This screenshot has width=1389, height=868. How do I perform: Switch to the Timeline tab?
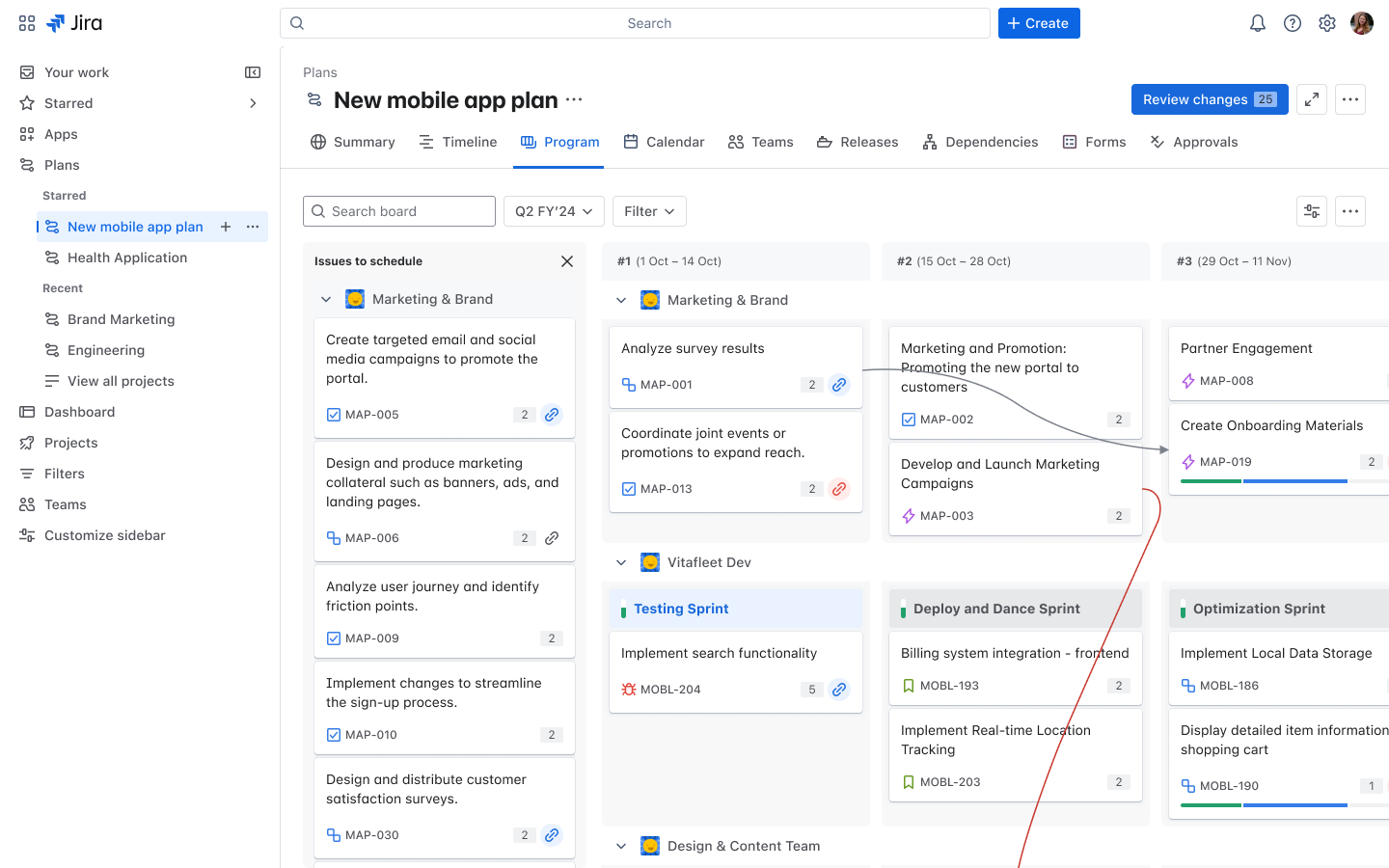tap(458, 142)
